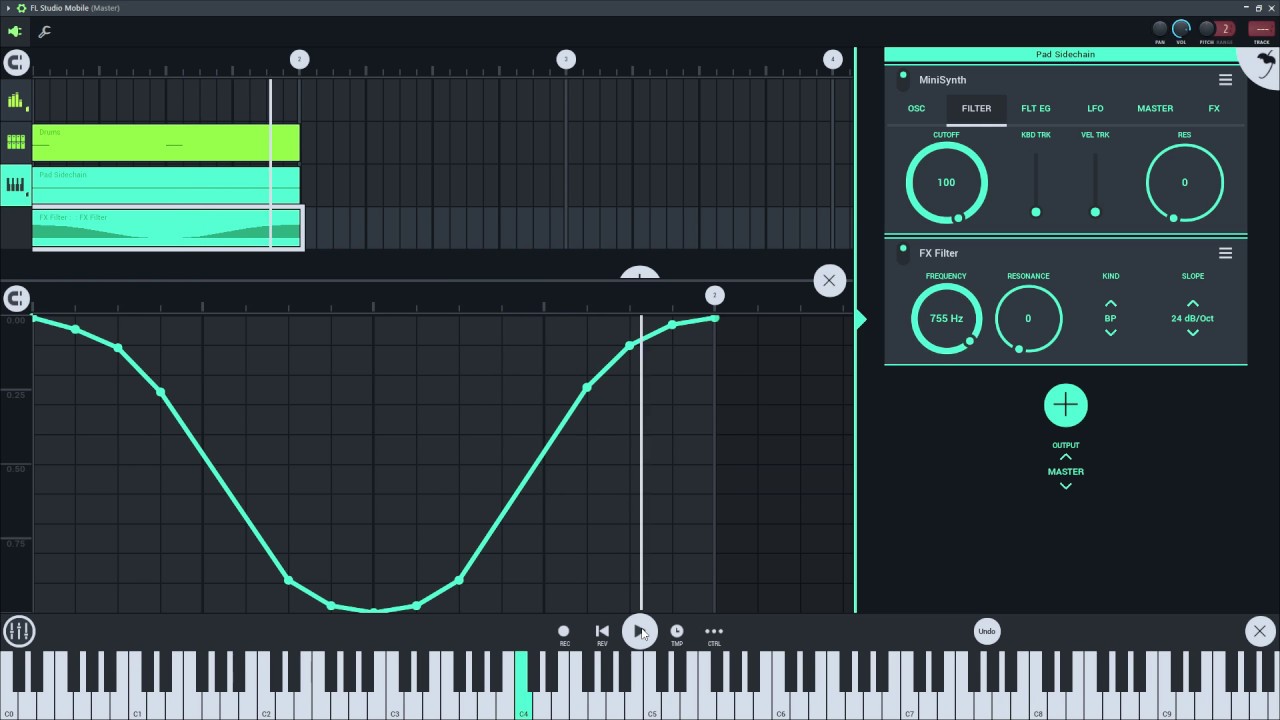The height and width of the screenshot is (720, 1280).
Task: Select the Pad Sidechain clip
Action: pyautogui.click(x=166, y=185)
